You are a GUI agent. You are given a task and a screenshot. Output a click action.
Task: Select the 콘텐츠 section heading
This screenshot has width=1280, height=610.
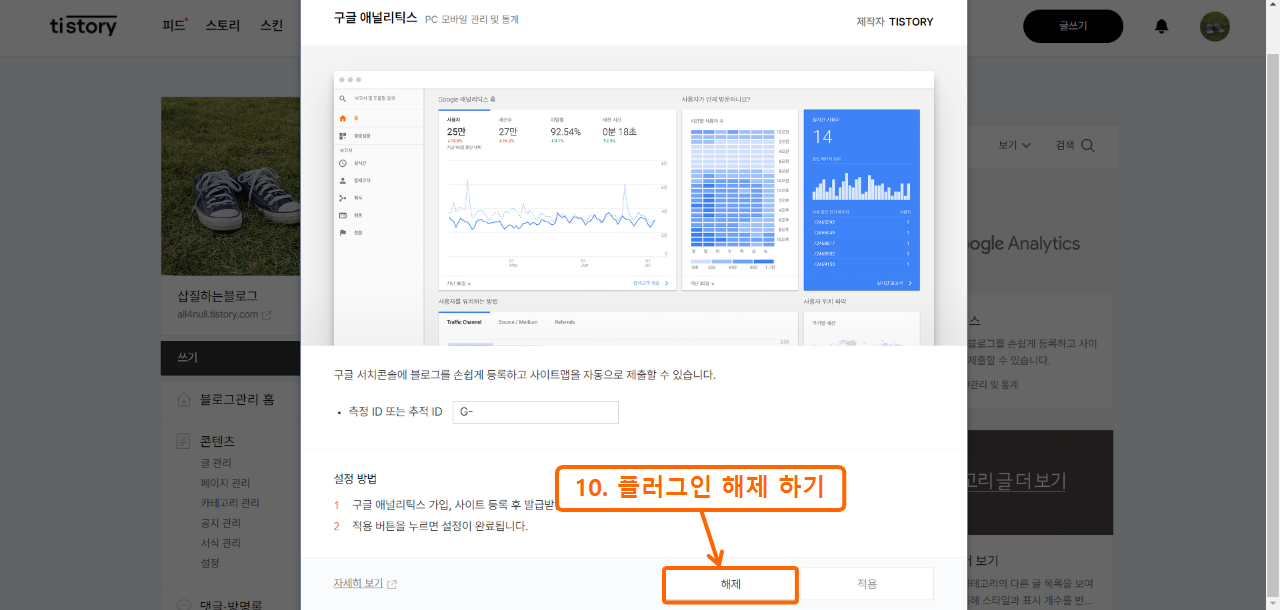coord(218,441)
